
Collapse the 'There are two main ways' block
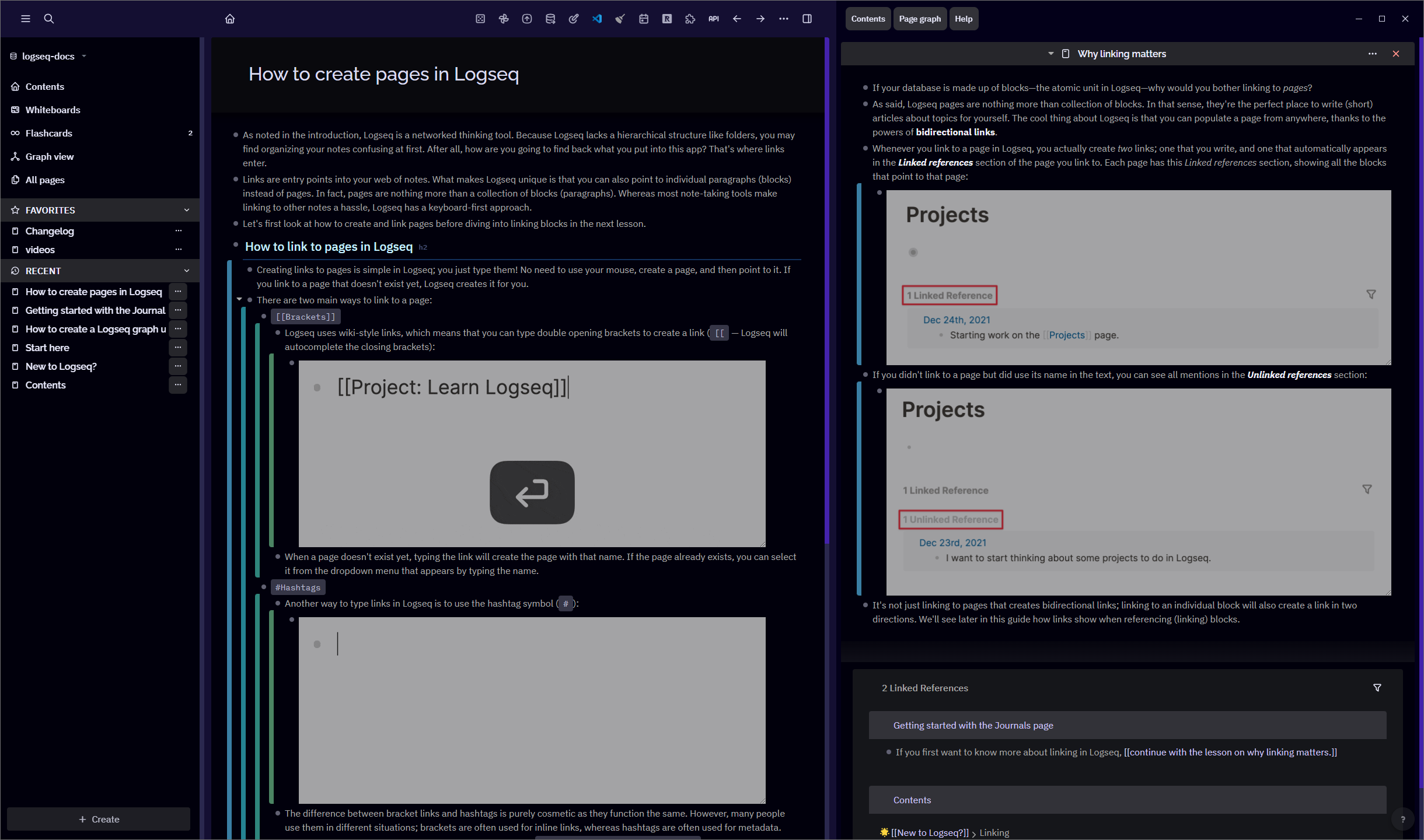click(x=239, y=299)
